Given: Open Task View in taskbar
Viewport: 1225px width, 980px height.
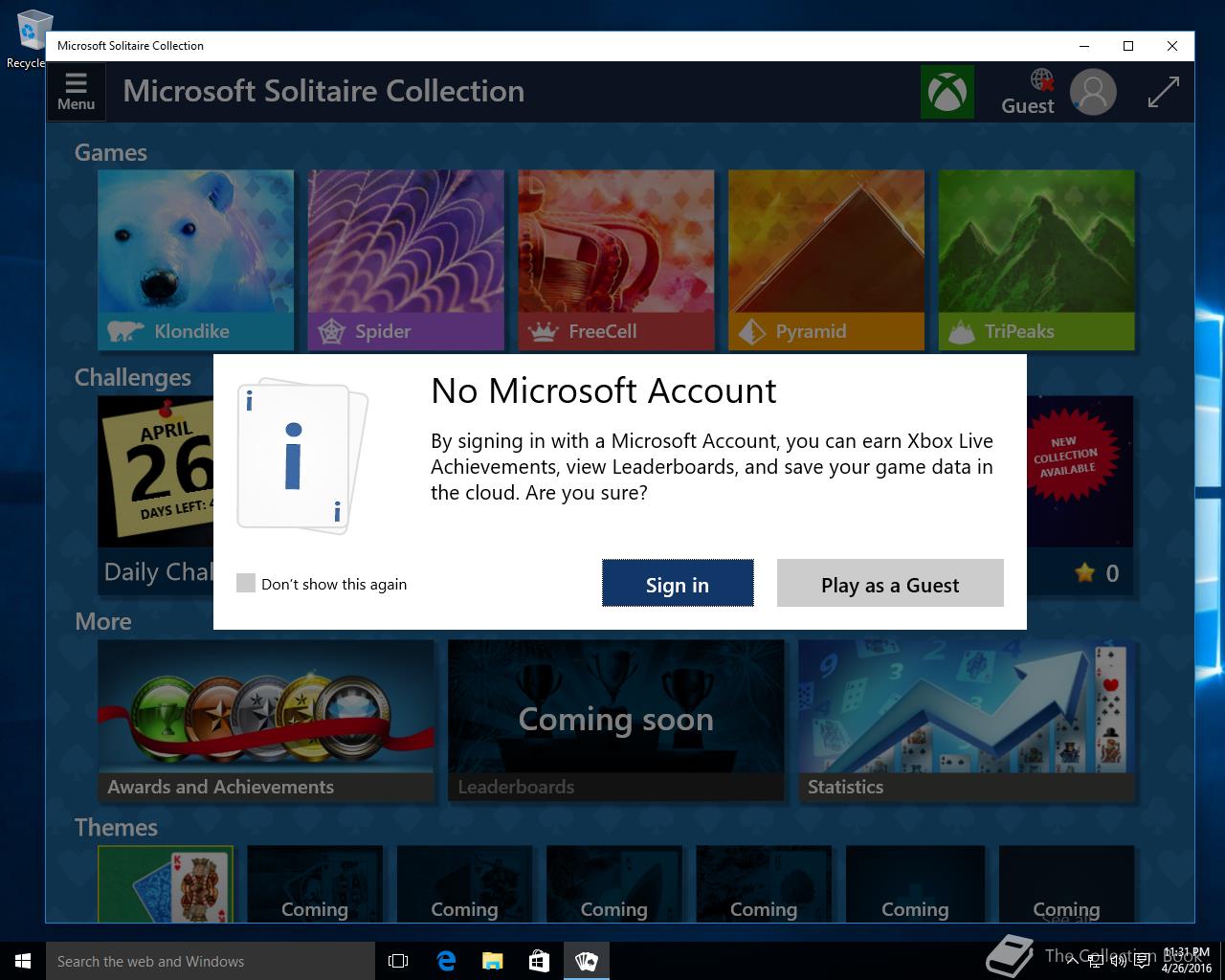Looking at the screenshot, I should pyautogui.click(x=398, y=961).
